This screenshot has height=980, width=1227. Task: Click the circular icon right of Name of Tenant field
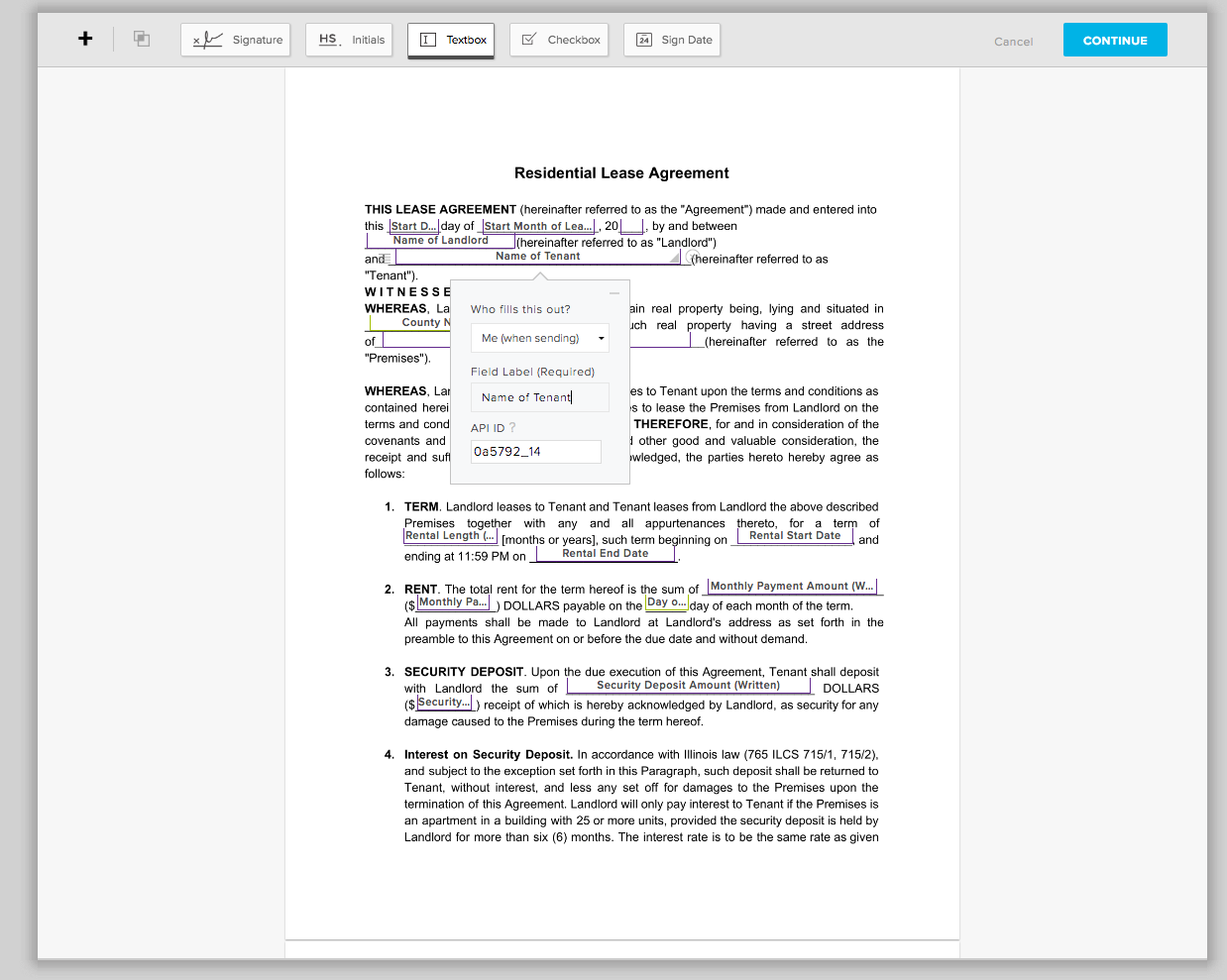[x=692, y=257]
